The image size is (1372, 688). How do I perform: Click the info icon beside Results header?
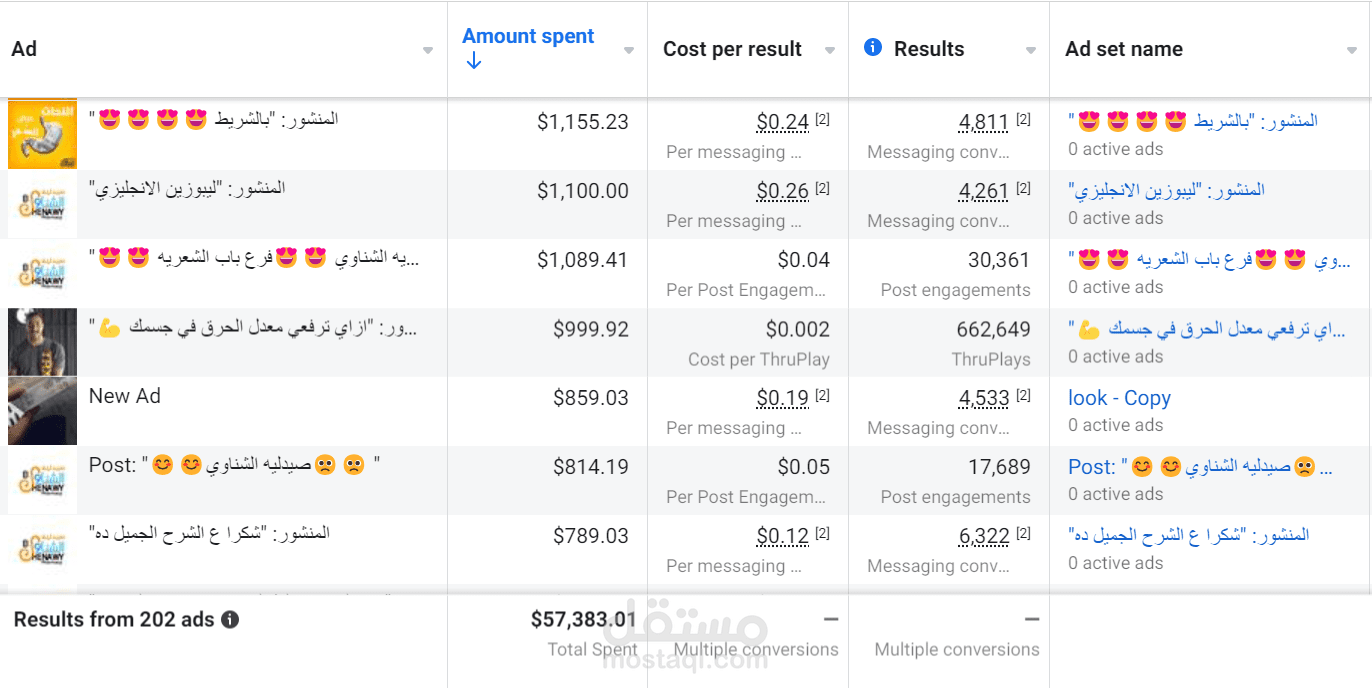point(873,47)
